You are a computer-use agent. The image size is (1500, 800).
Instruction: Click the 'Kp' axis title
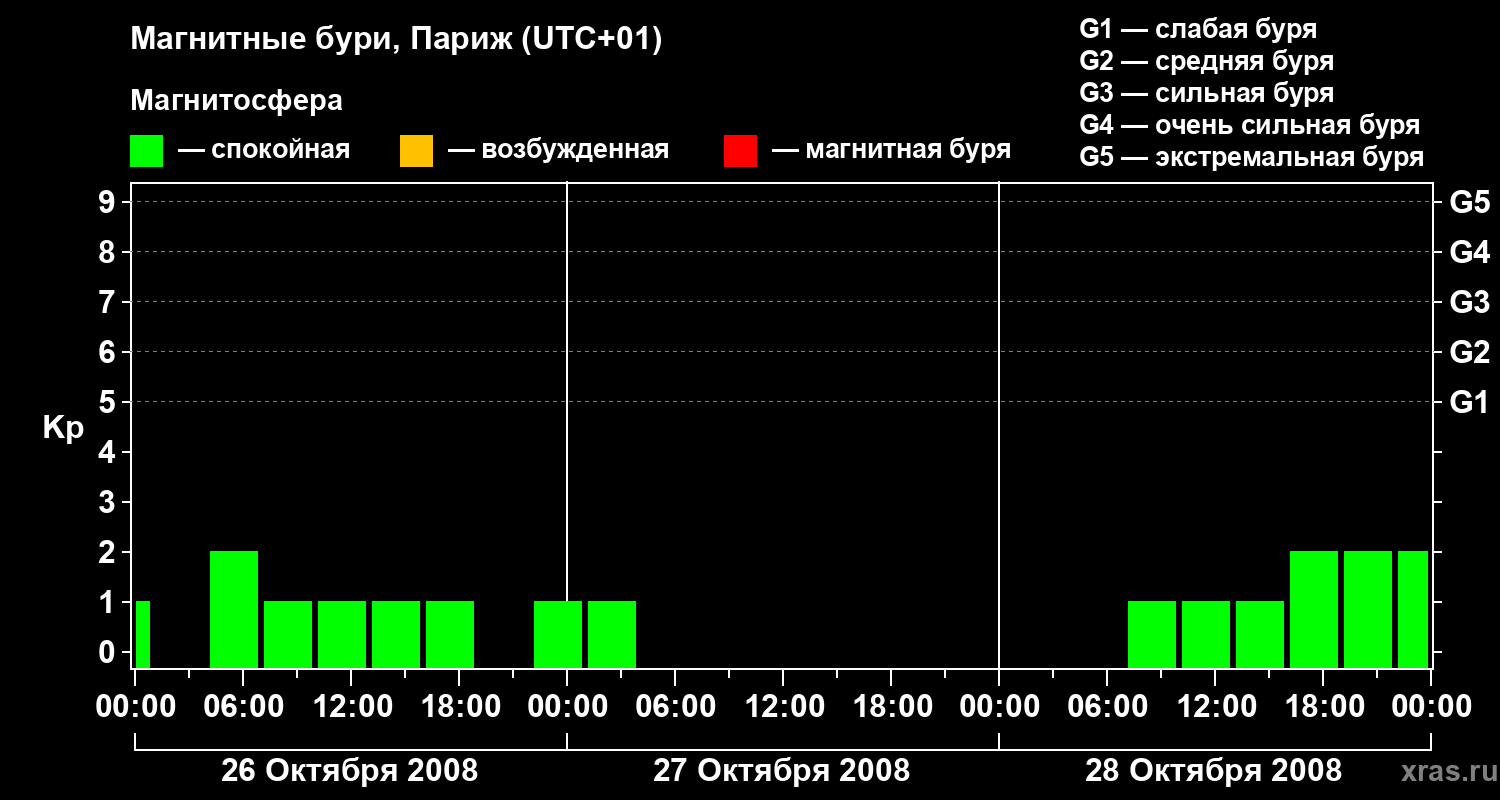(x=63, y=428)
